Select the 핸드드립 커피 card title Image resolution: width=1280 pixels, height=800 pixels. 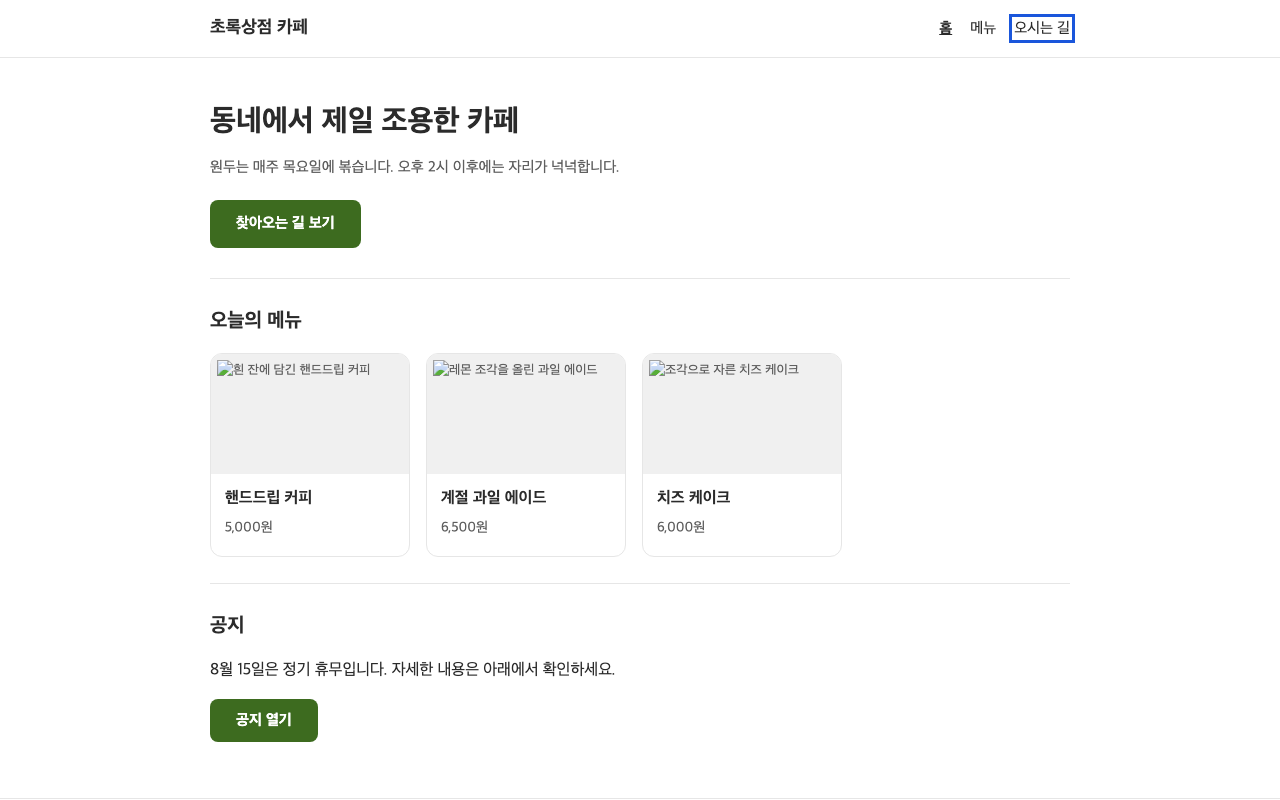point(268,497)
